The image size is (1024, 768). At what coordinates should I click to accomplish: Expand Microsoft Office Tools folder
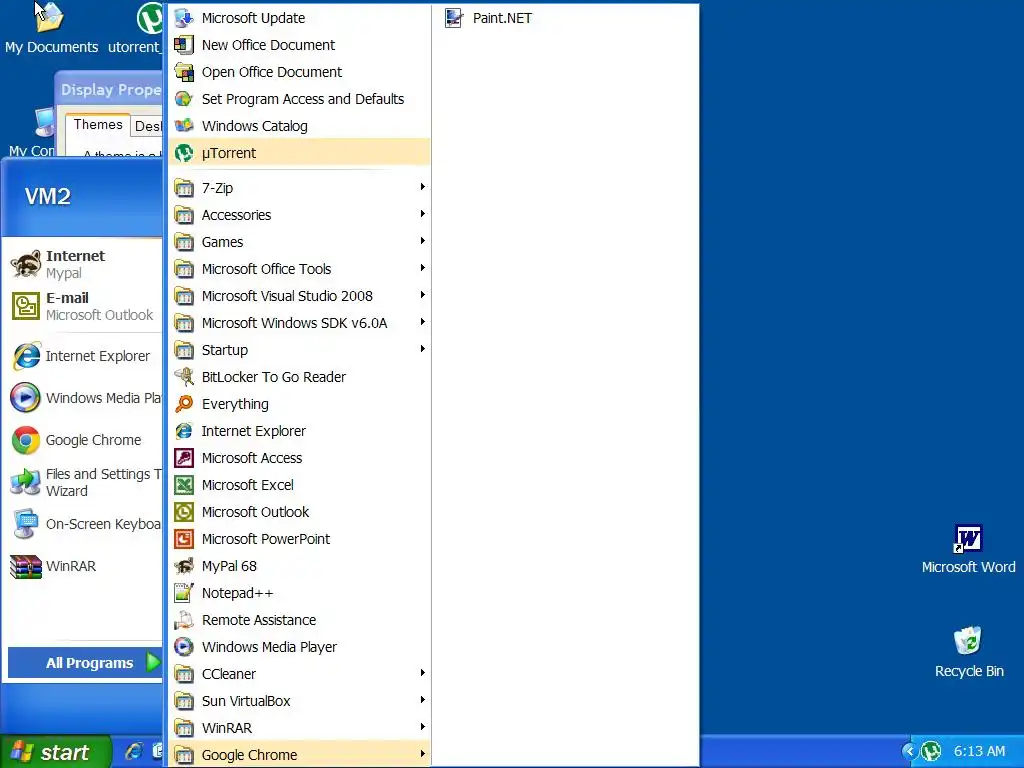tap(299, 268)
